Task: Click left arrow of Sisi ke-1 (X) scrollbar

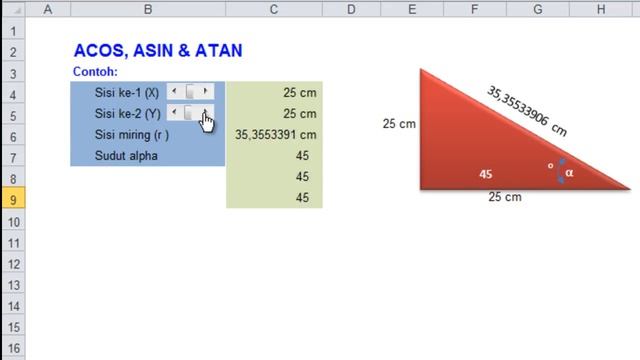Action: 174,91
